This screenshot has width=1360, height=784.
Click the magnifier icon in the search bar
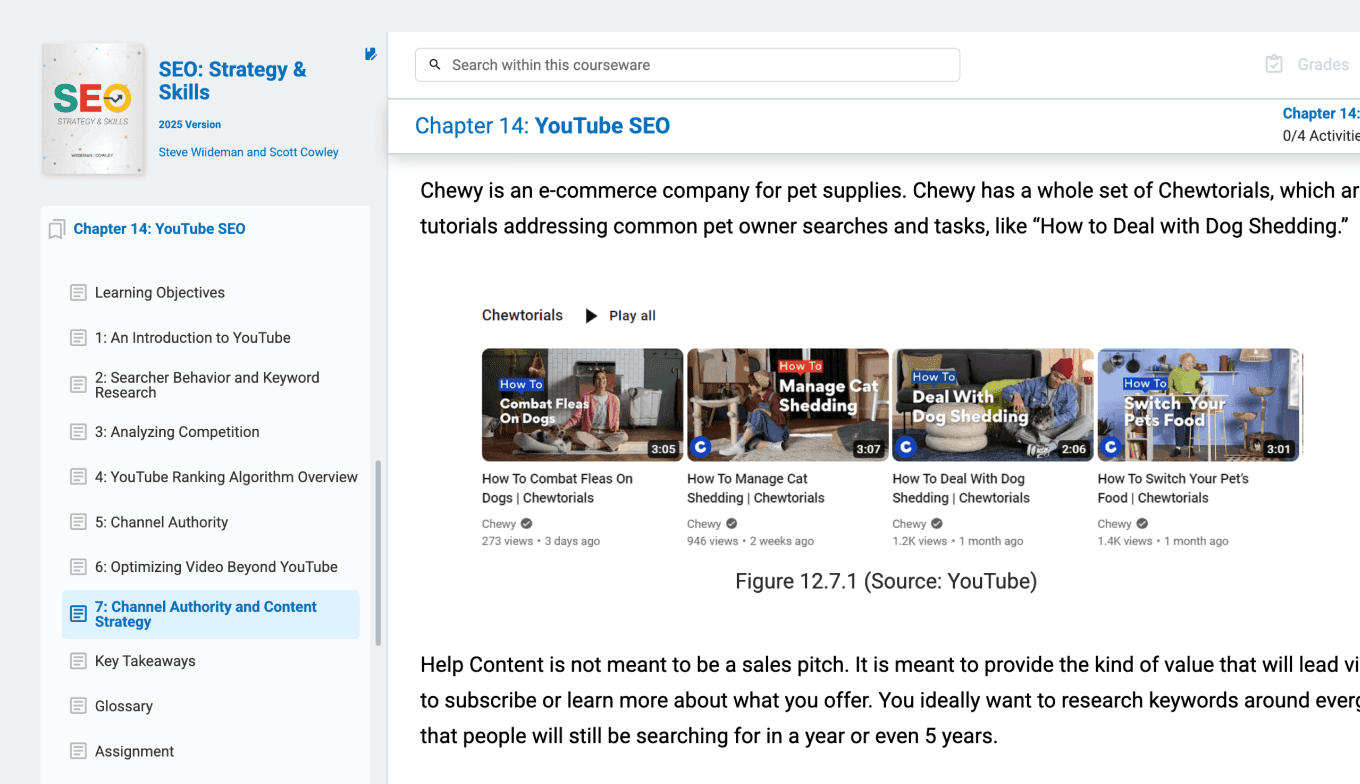tap(435, 65)
